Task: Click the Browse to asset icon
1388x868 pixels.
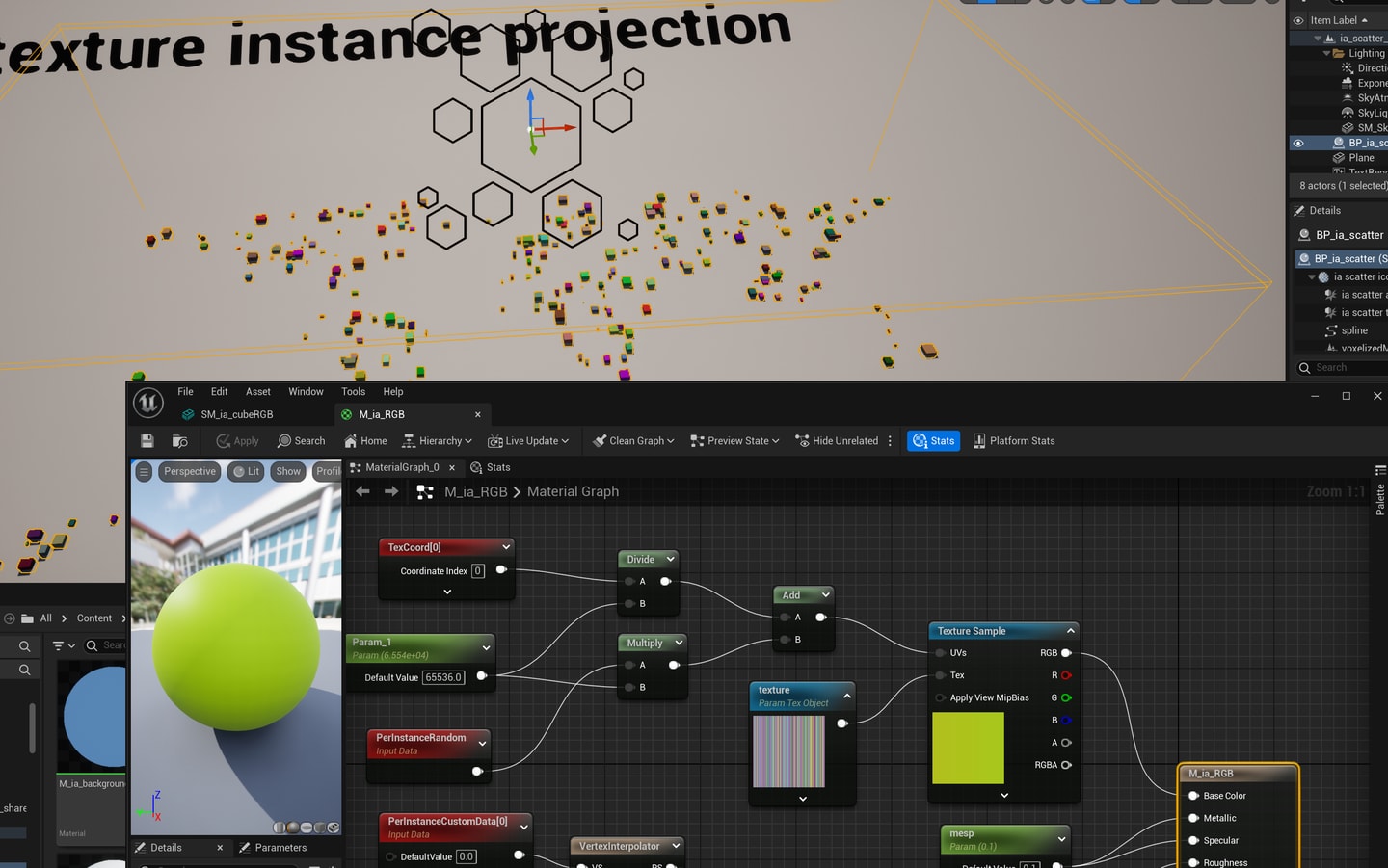Action: (x=179, y=441)
